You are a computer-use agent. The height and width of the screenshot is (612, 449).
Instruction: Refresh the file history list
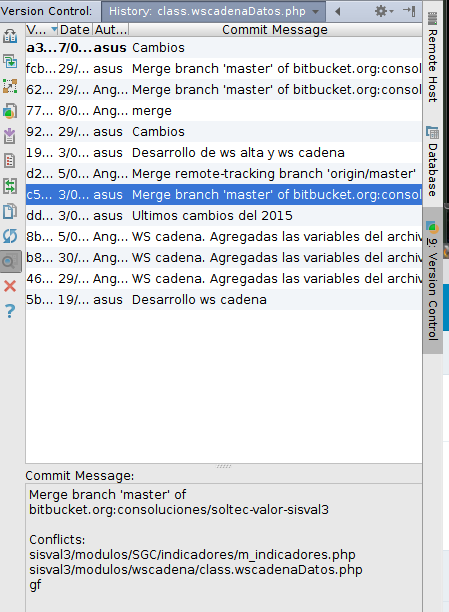pyautogui.click(x=10, y=236)
